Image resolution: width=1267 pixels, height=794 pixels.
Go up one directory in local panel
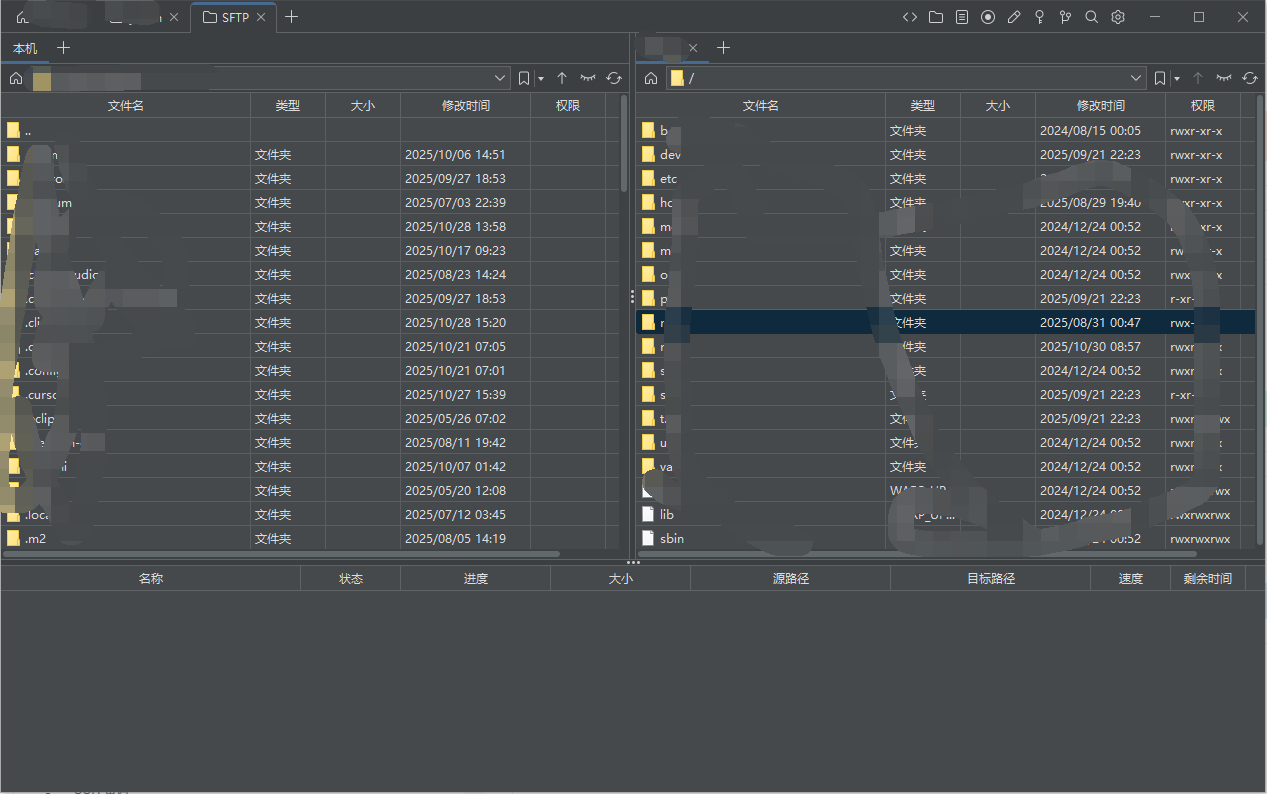click(x=562, y=78)
